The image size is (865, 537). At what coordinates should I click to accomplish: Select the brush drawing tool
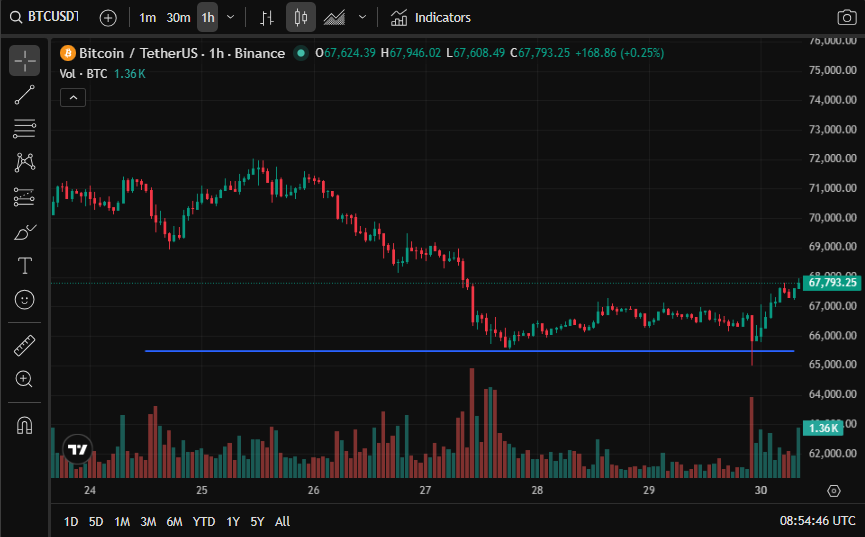coord(24,232)
